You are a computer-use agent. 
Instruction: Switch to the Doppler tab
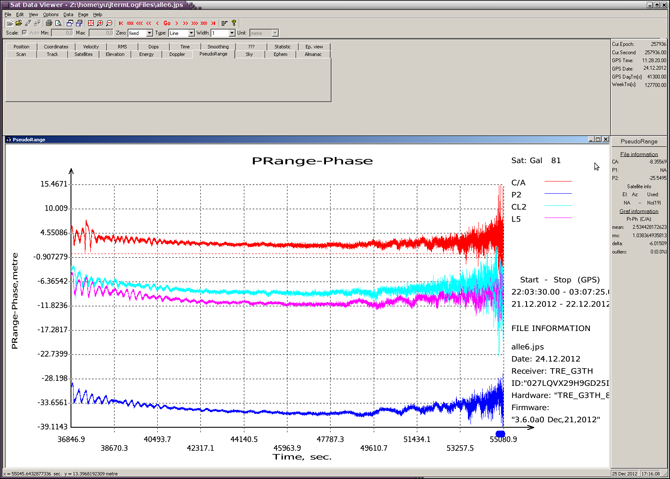tap(177, 54)
